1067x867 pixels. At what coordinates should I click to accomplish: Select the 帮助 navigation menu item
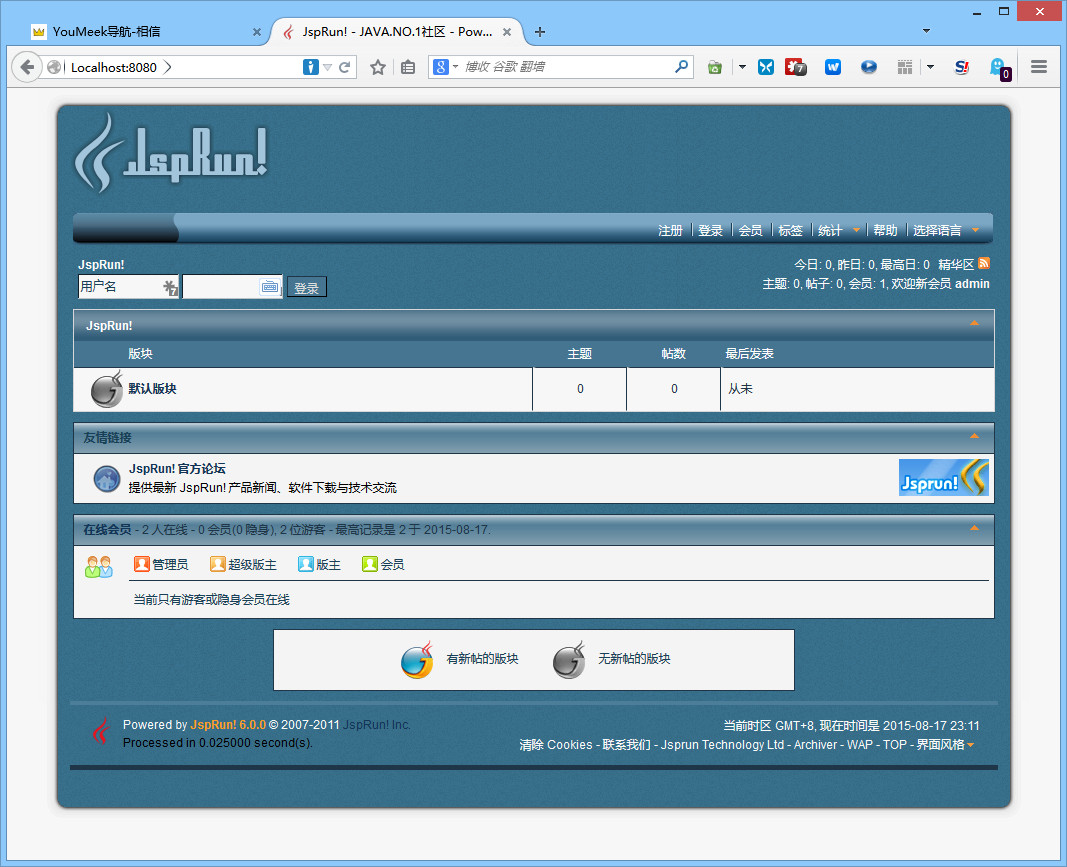click(x=885, y=230)
